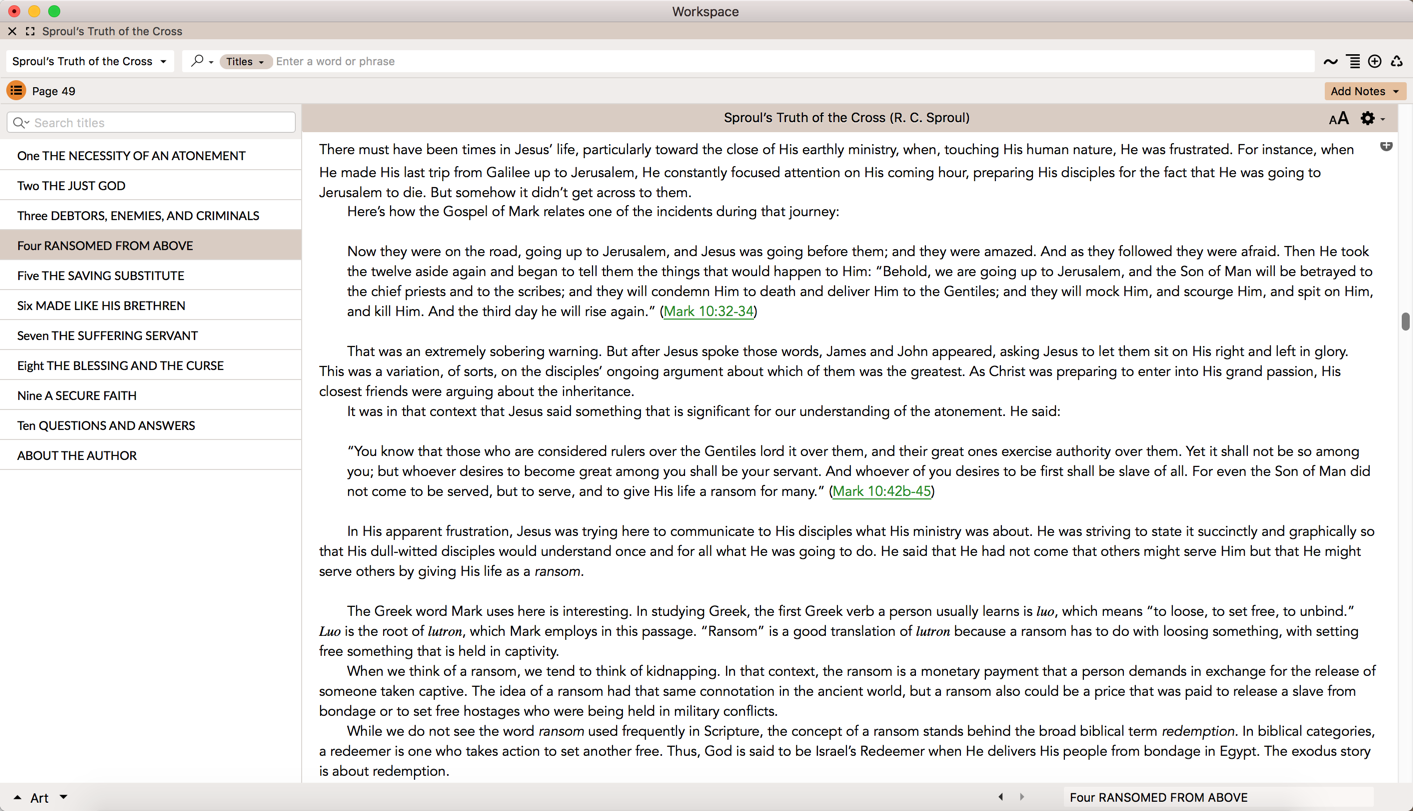
Task: Select chapter Three DEBTORS, ENEMIES, AND CRIMINALS
Action: [150, 215]
